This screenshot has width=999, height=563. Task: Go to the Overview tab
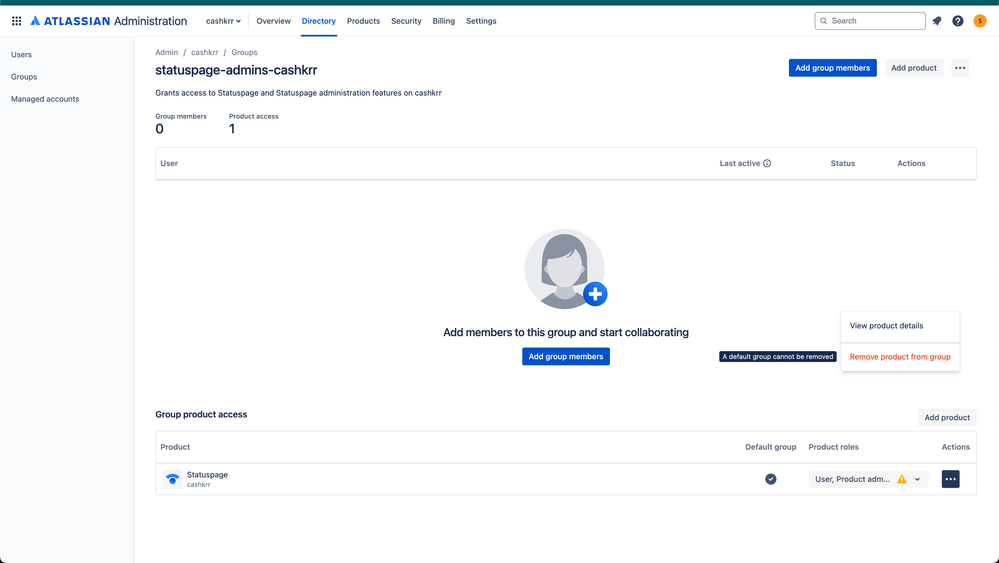[x=273, y=21]
